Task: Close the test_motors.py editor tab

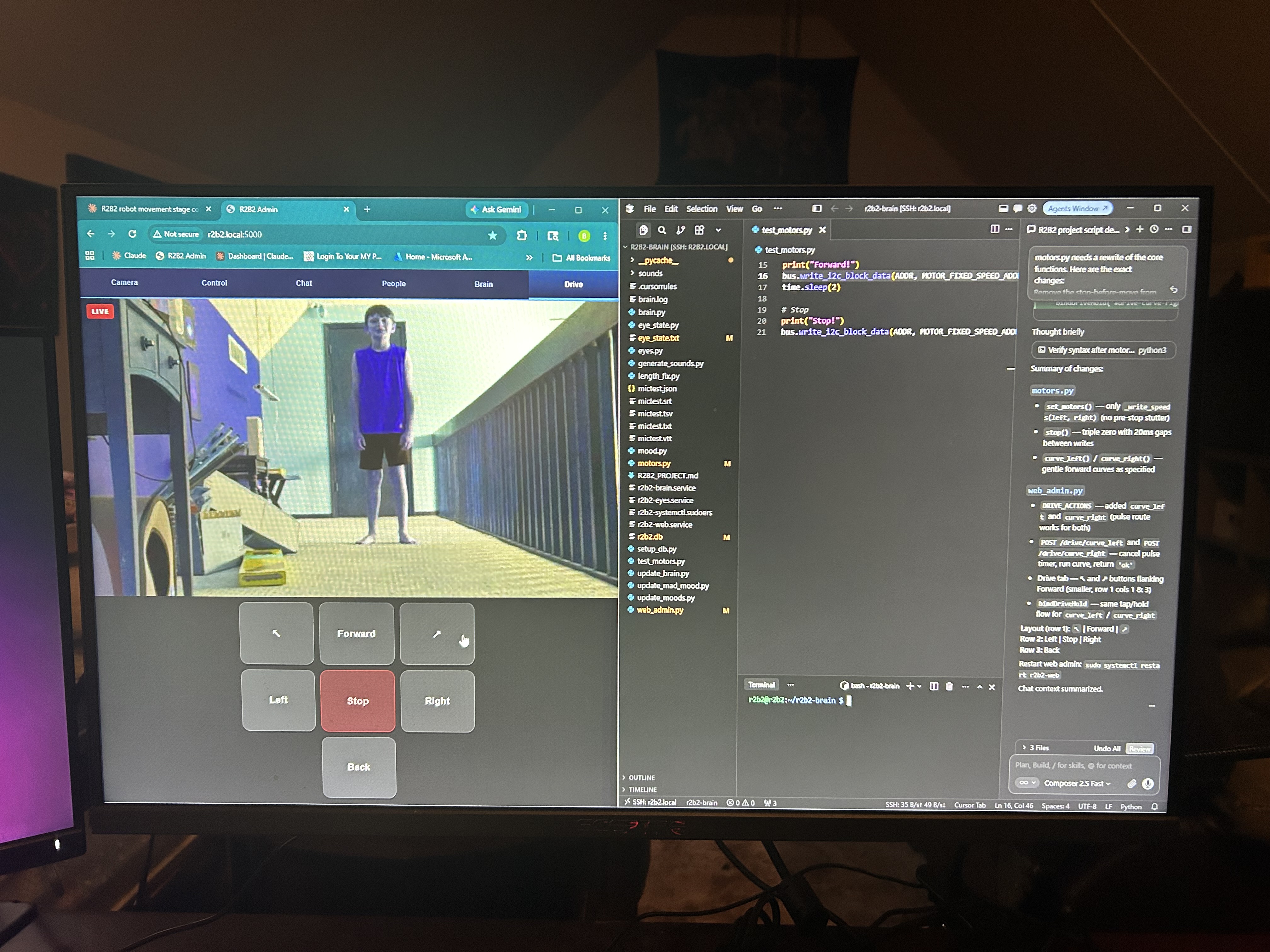Action: 822,229
